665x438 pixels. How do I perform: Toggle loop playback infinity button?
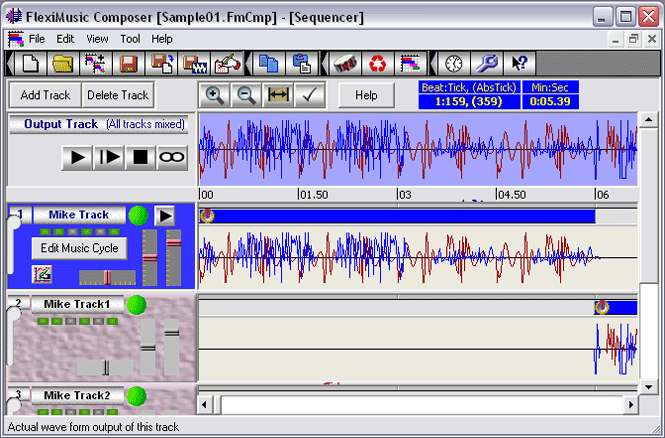[172, 158]
